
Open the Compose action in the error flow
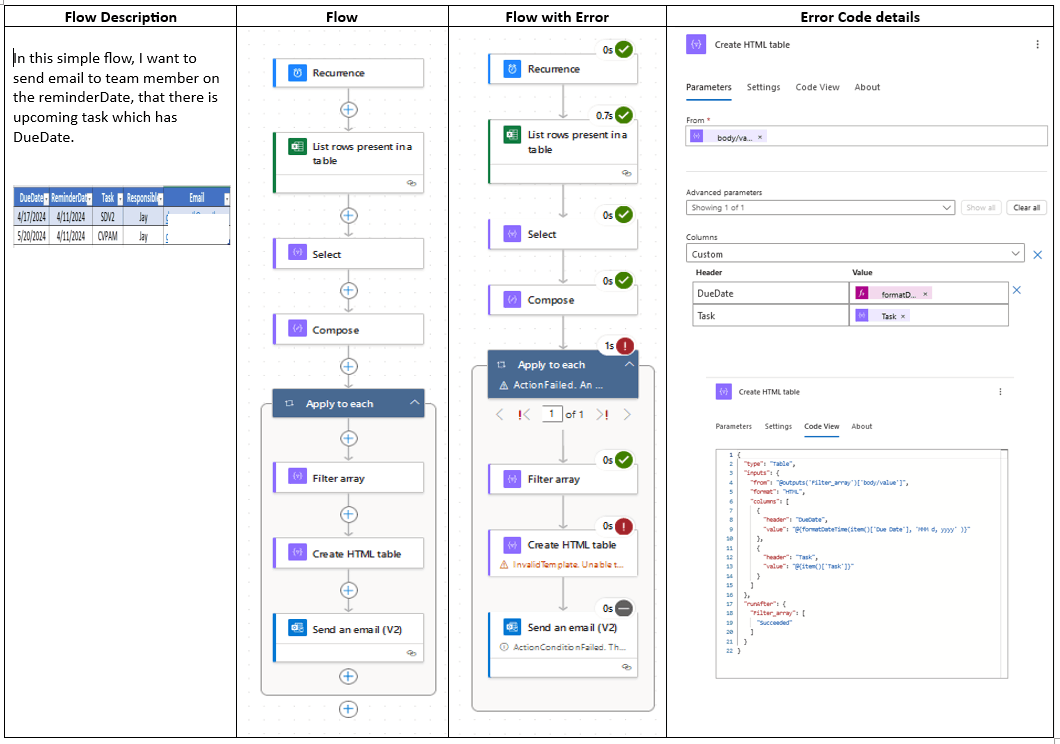[562, 300]
